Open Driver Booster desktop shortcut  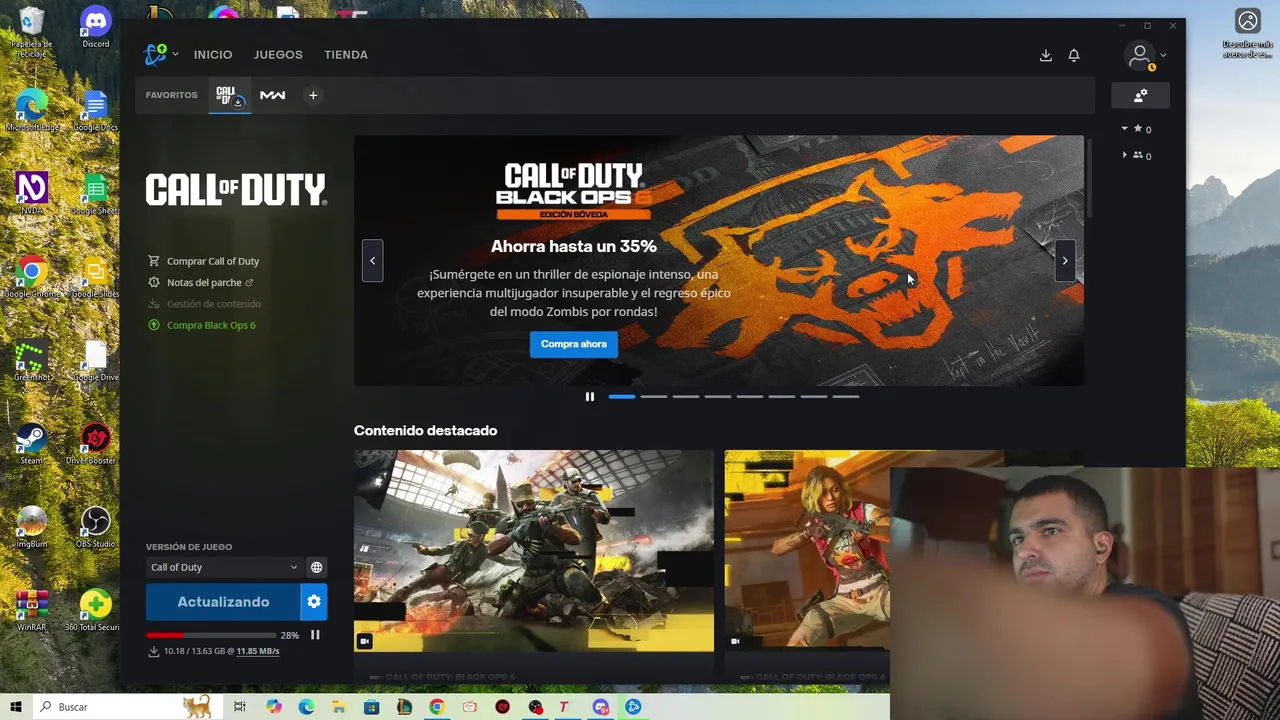pos(96,444)
